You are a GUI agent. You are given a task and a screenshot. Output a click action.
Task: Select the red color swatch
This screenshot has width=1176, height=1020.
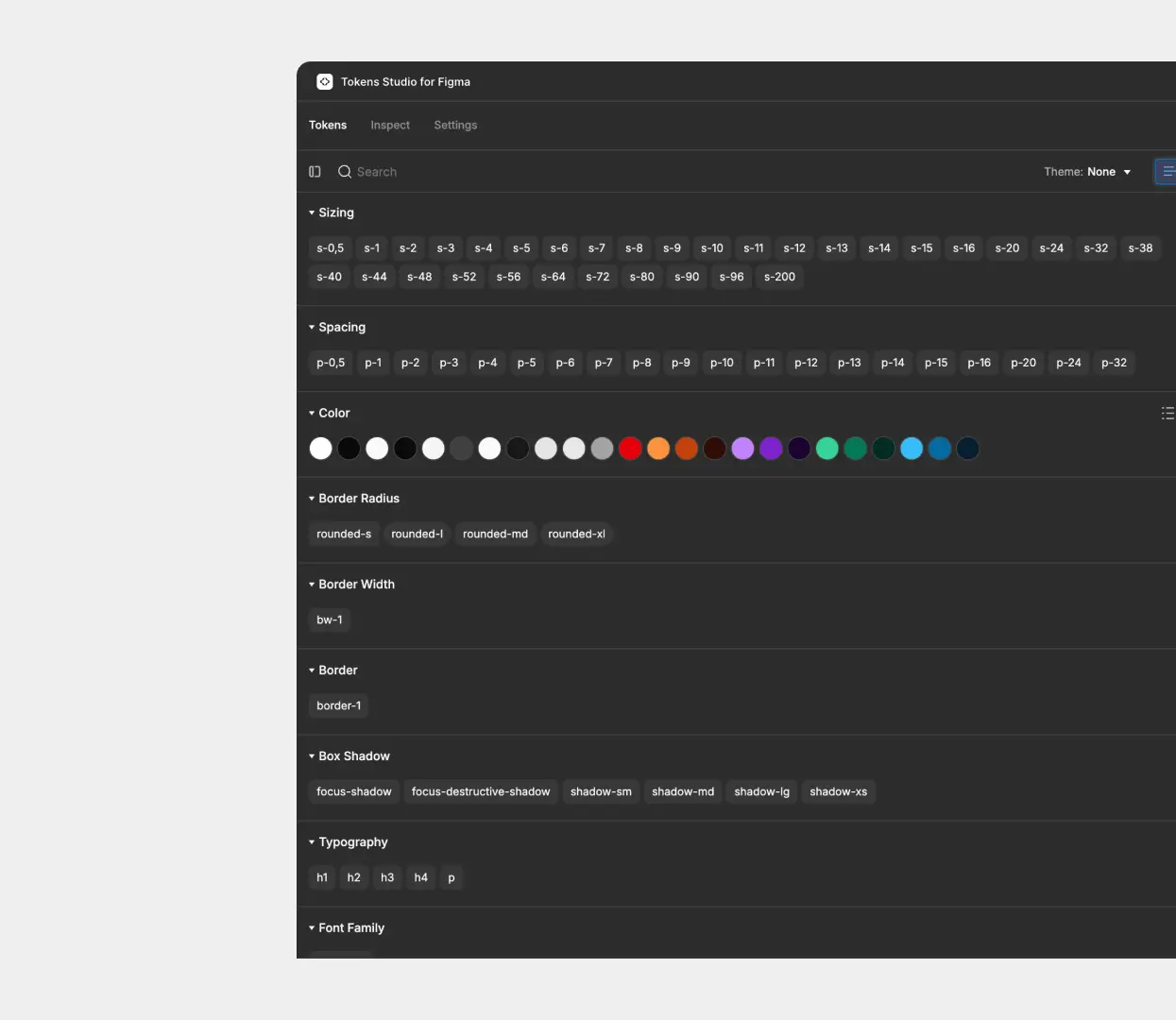(630, 448)
